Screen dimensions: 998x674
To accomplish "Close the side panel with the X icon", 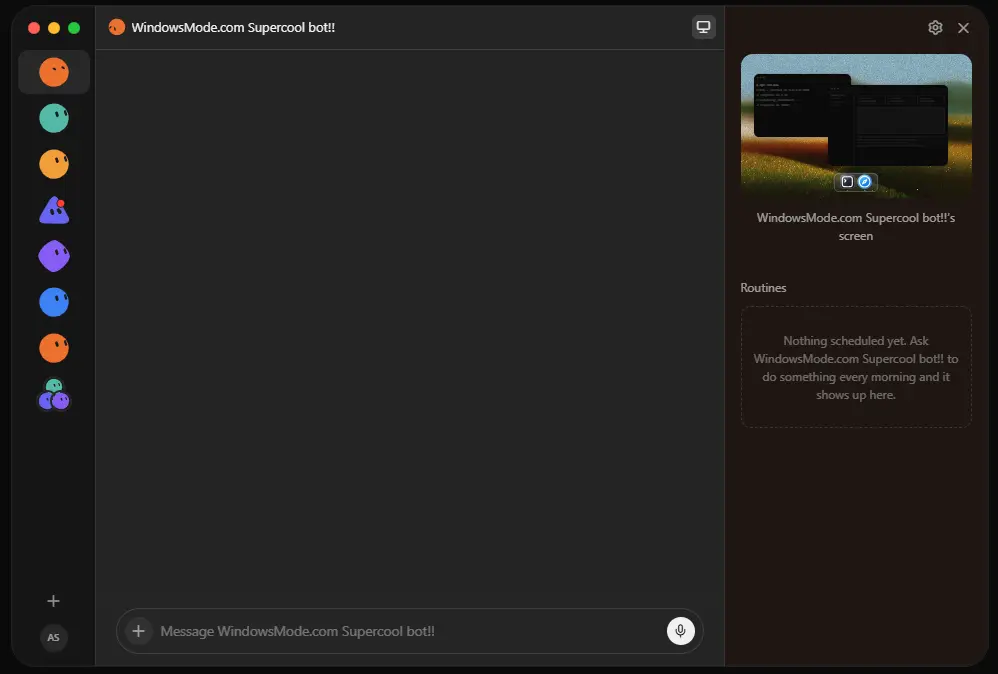I will click(x=964, y=28).
